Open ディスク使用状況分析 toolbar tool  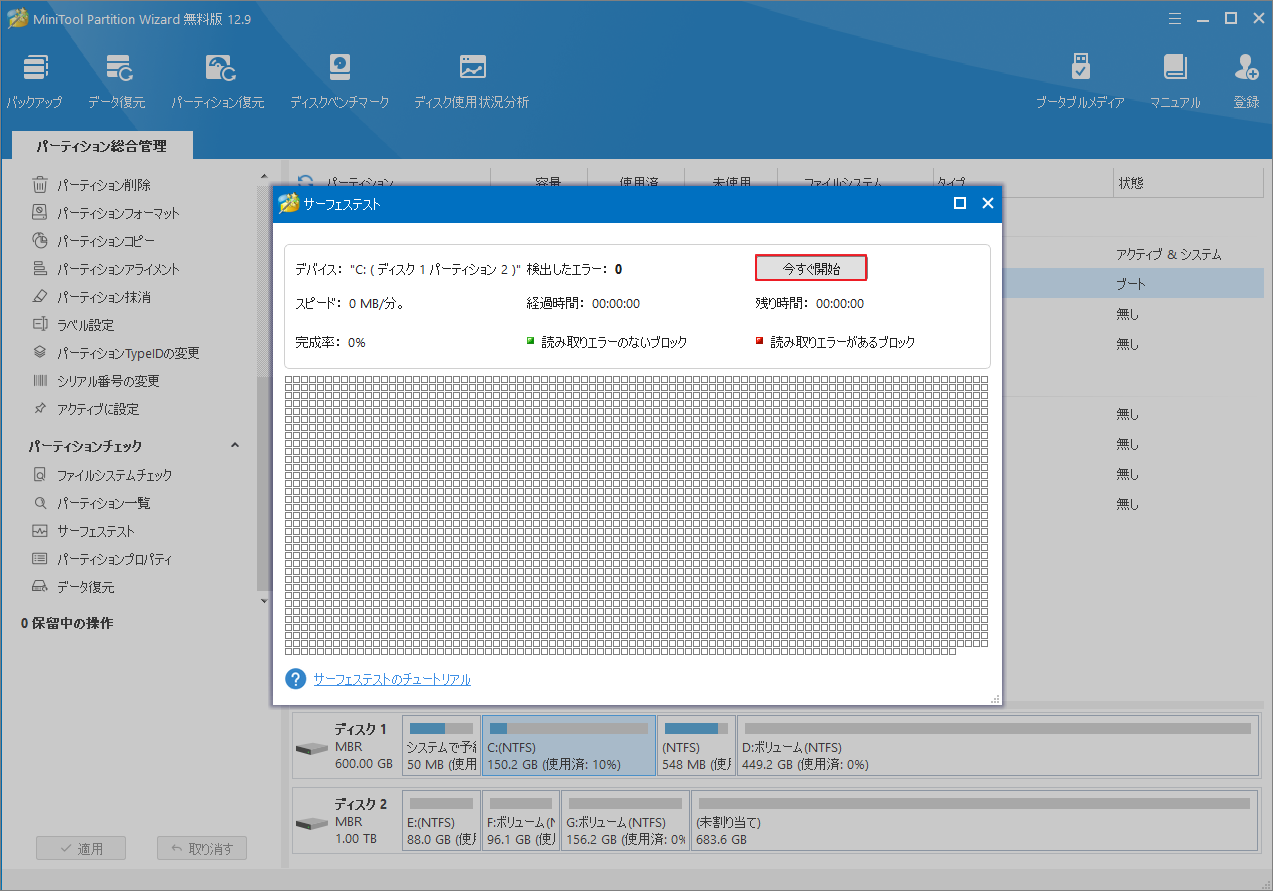471,81
